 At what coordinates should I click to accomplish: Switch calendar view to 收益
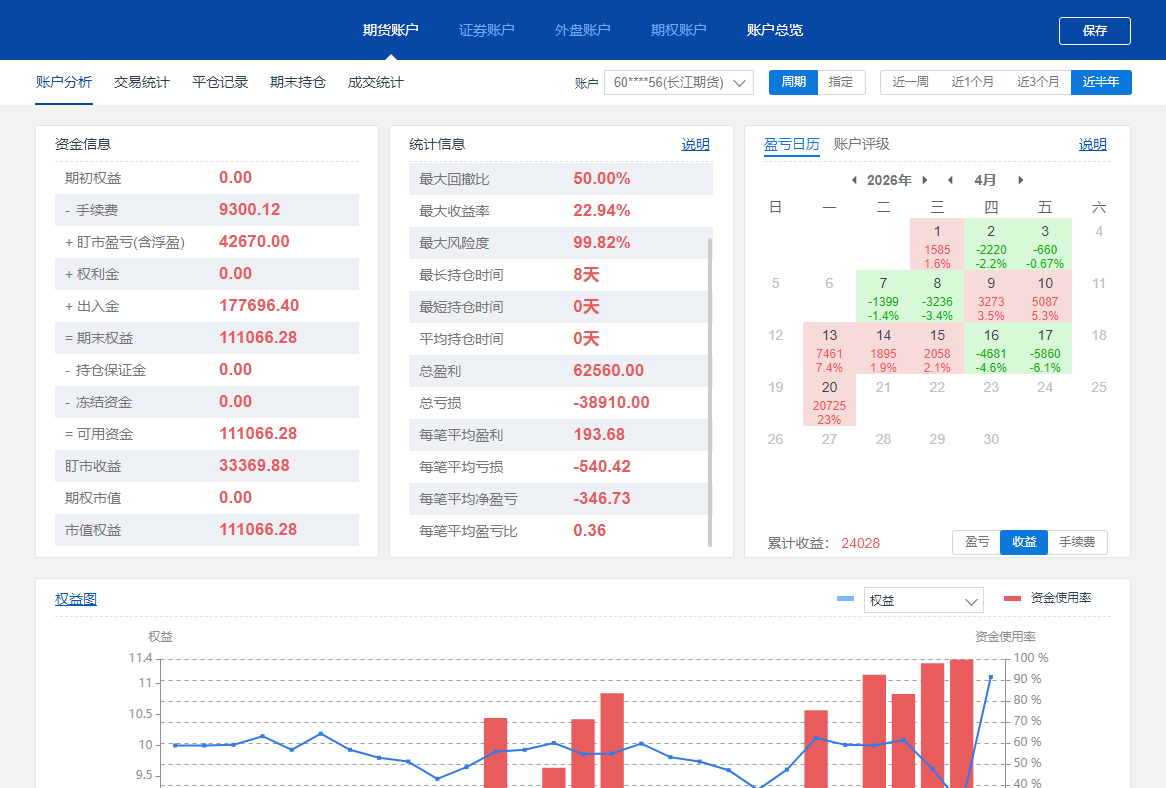1024,542
